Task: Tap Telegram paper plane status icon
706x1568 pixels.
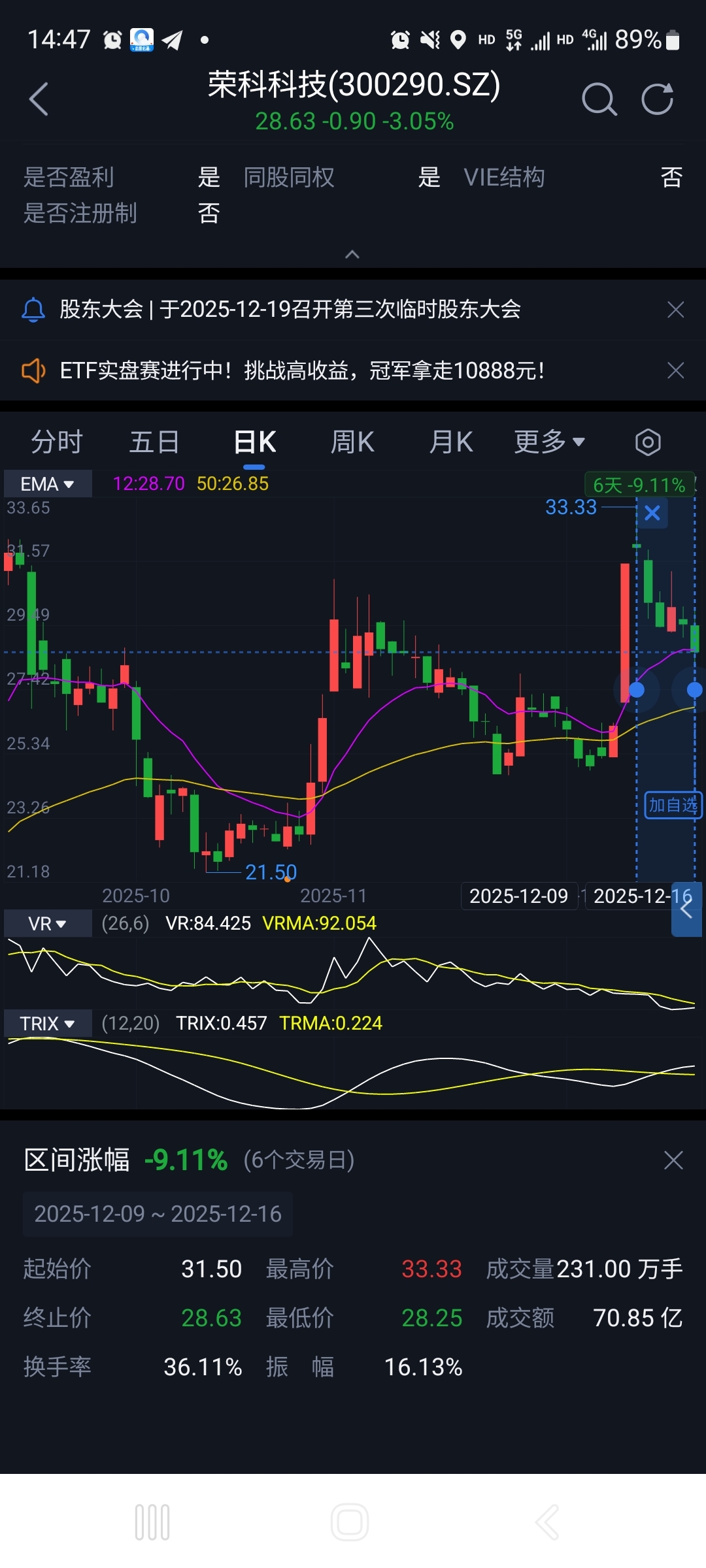Action: click(172, 41)
